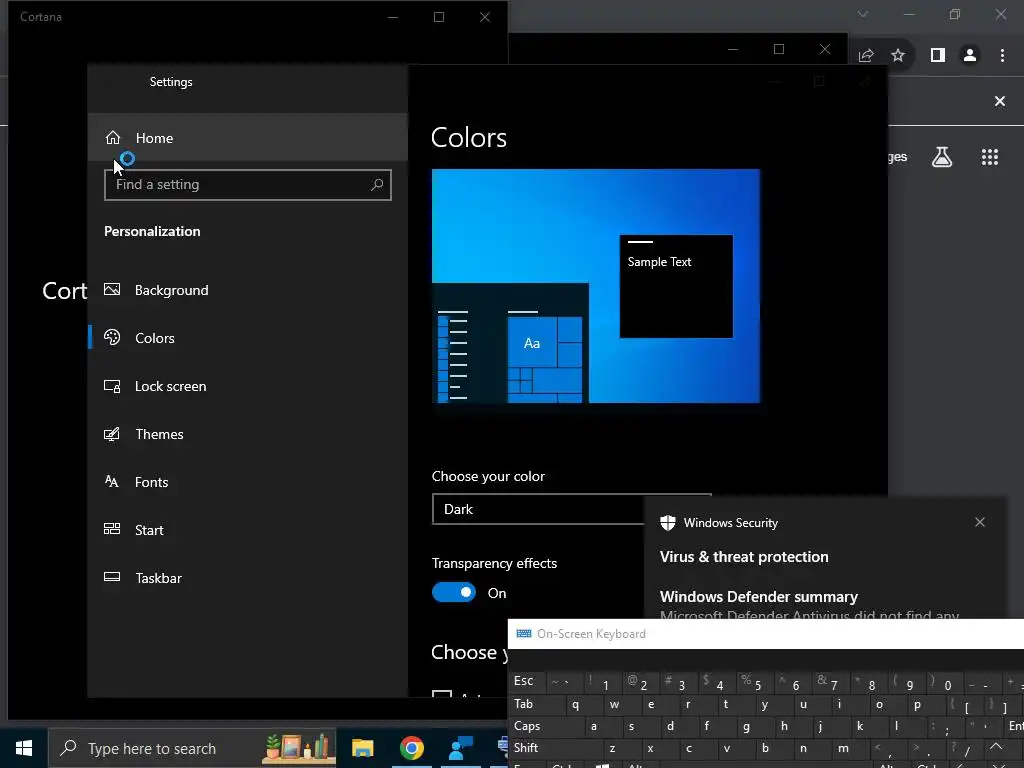Open the Home page in Settings
Screen dimensions: 1024x768
pos(248,138)
